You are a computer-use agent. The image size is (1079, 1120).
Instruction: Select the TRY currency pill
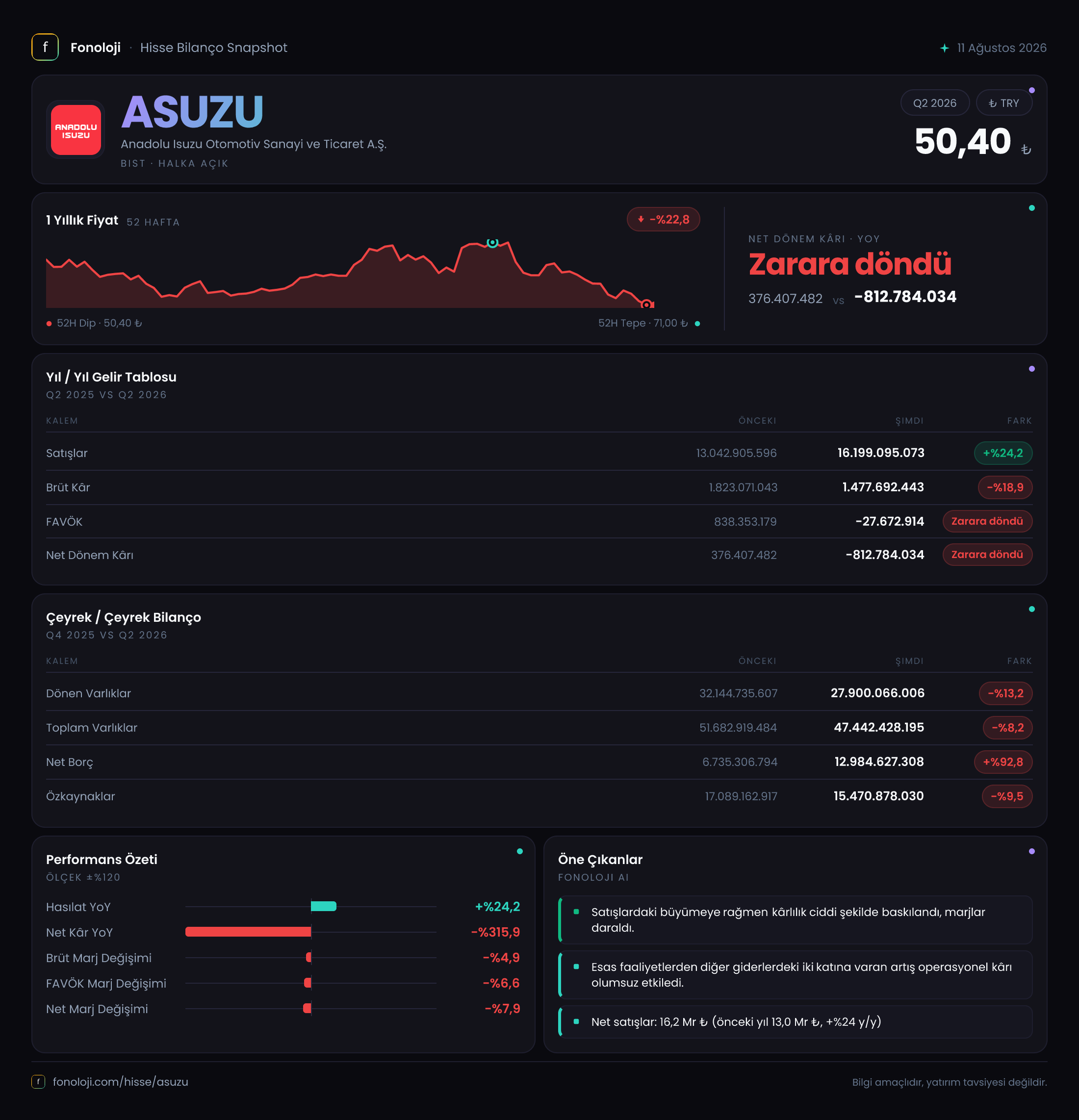tap(1003, 103)
